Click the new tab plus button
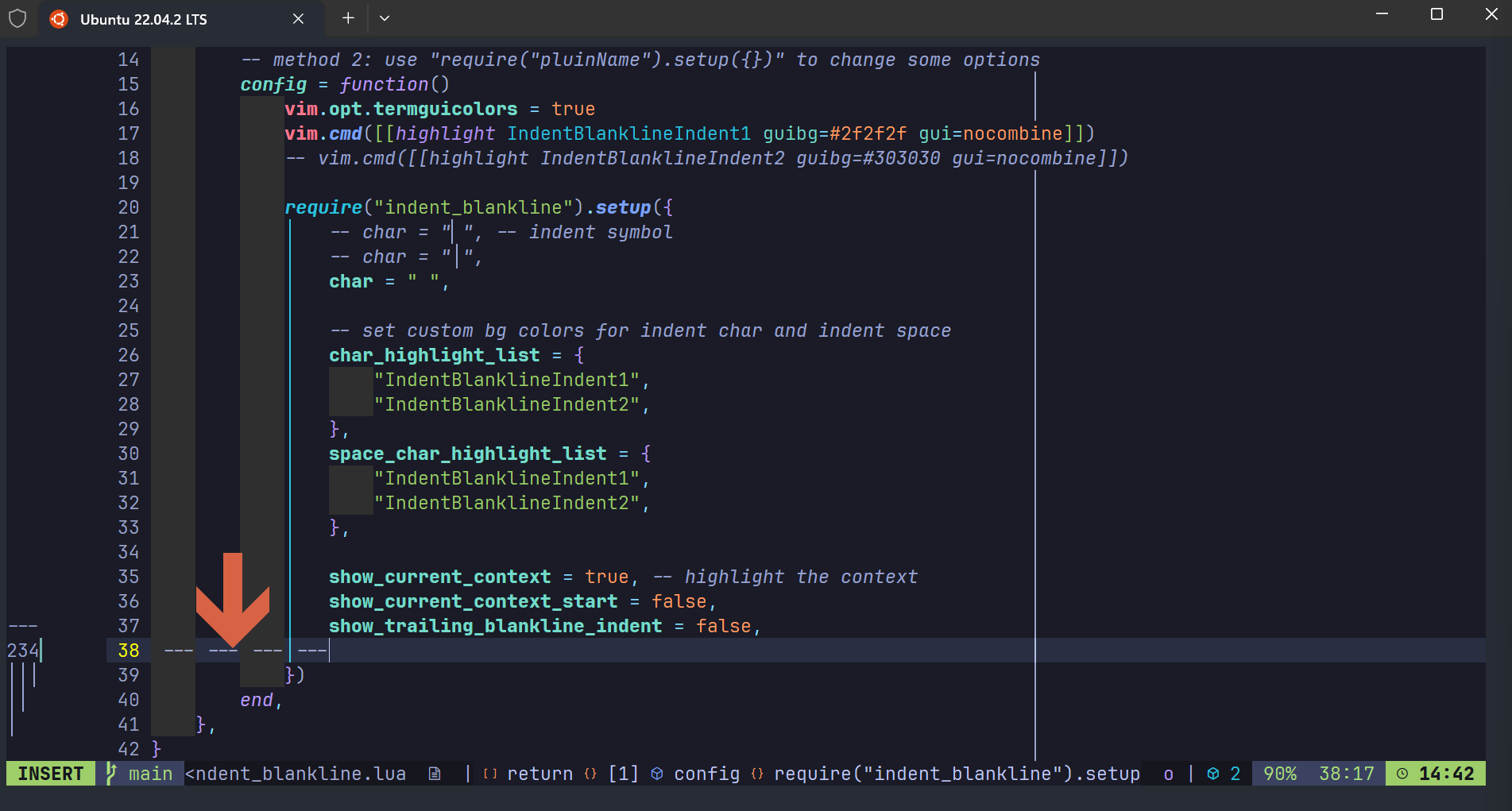This screenshot has width=1512, height=811. point(347,18)
